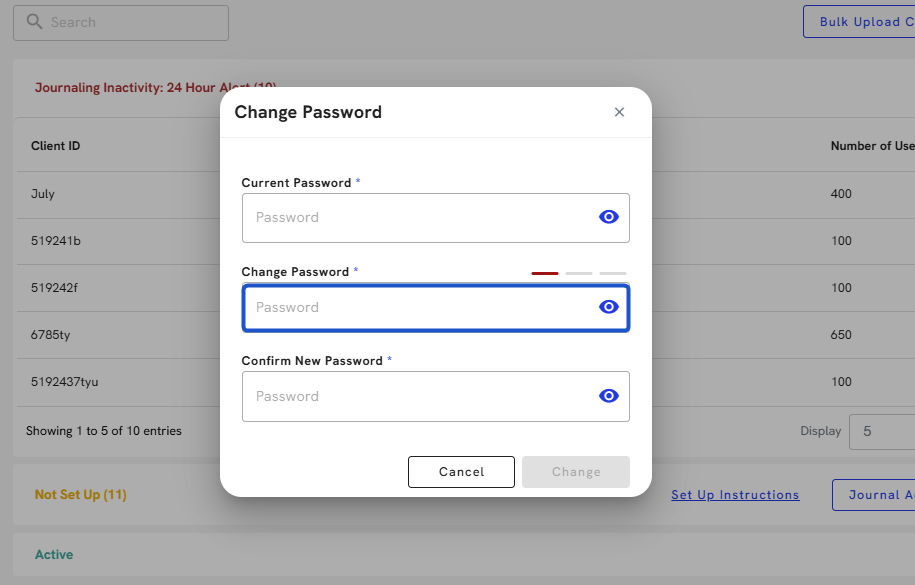The height and width of the screenshot is (585, 915).
Task: Open the Set Up Instructions link
Action: point(735,495)
